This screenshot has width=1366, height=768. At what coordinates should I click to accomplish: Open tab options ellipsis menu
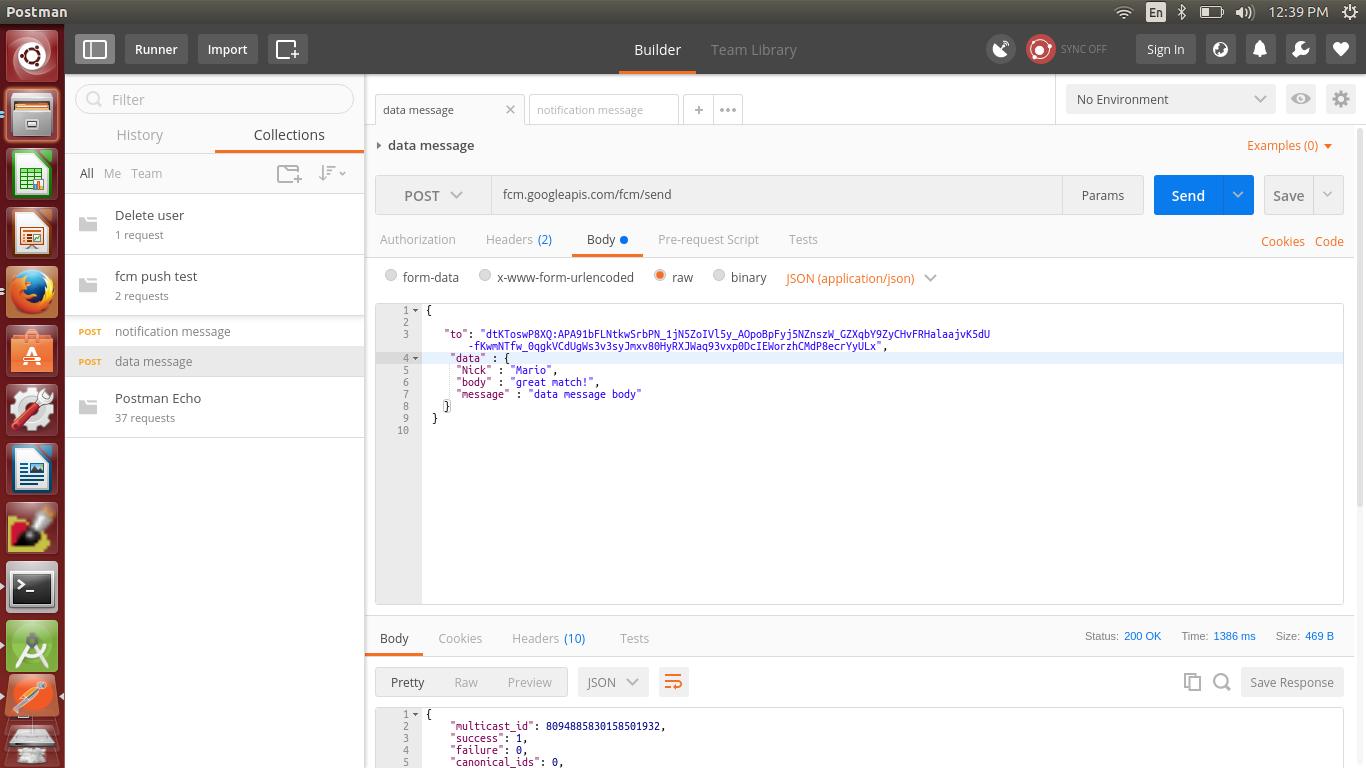pyautogui.click(x=728, y=110)
